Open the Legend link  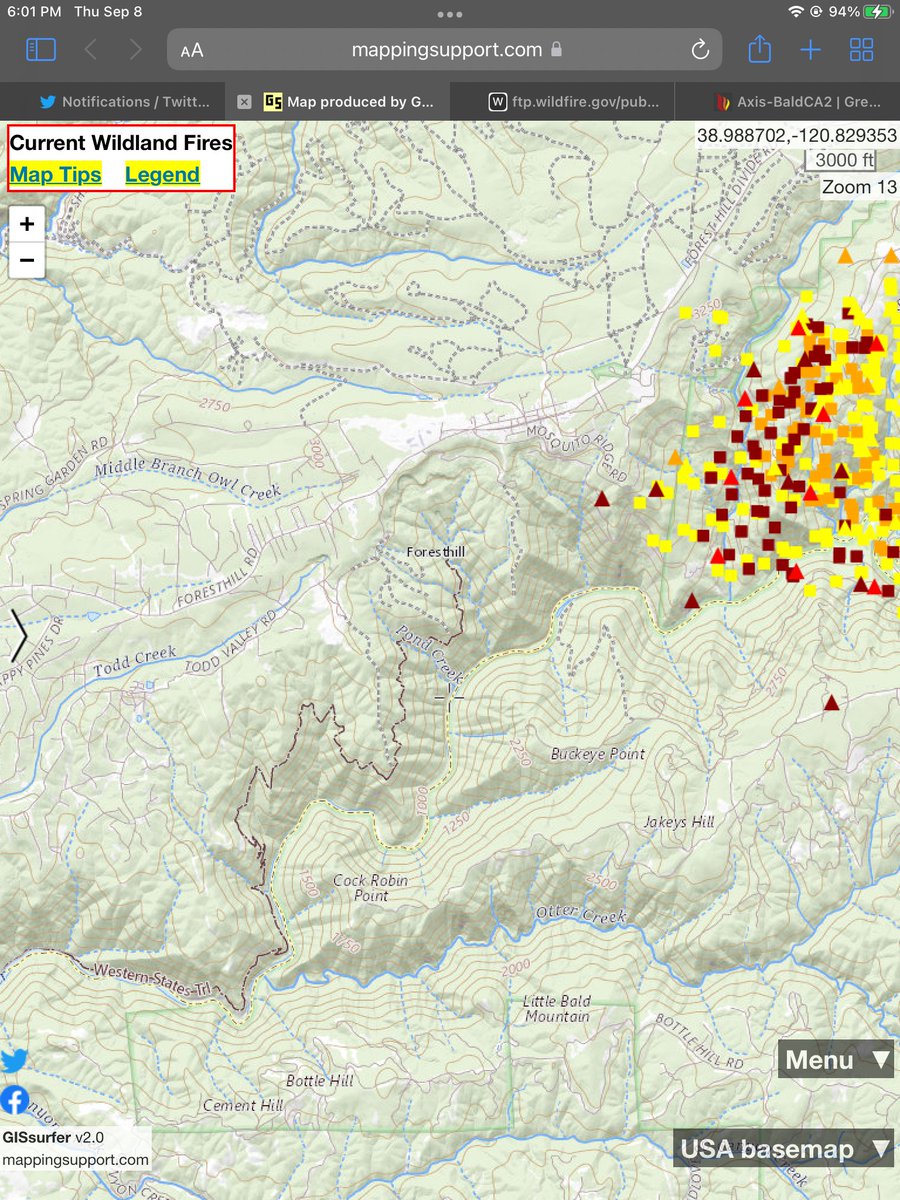(x=162, y=174)
